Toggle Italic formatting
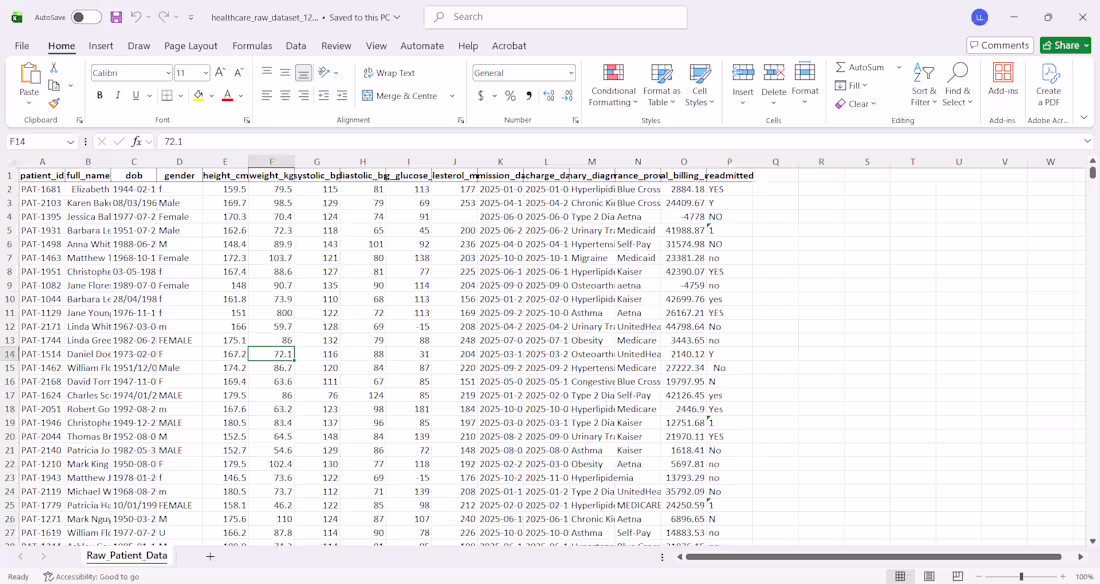 [118, 95]
